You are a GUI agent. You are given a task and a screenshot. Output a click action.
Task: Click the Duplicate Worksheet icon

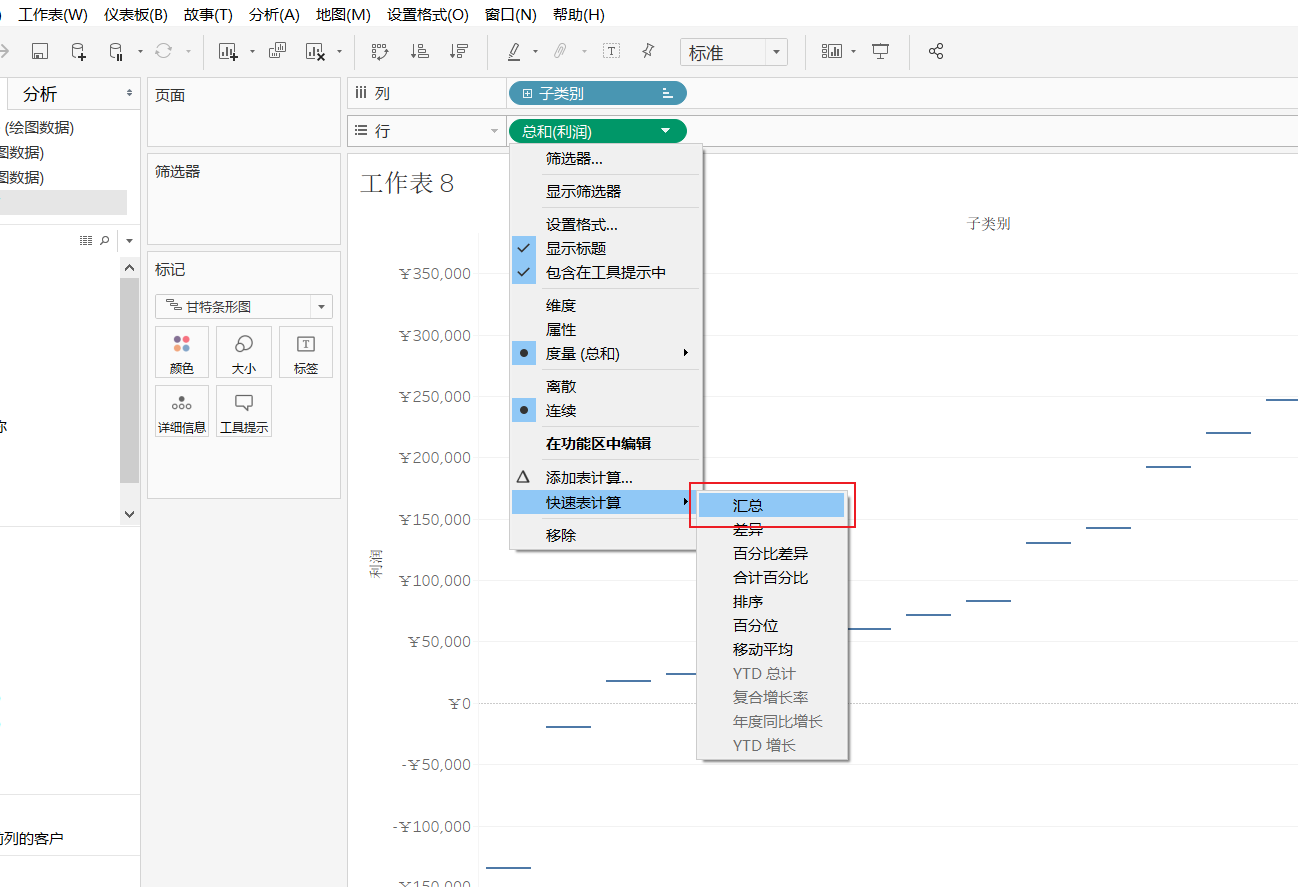tap(278, 51)
